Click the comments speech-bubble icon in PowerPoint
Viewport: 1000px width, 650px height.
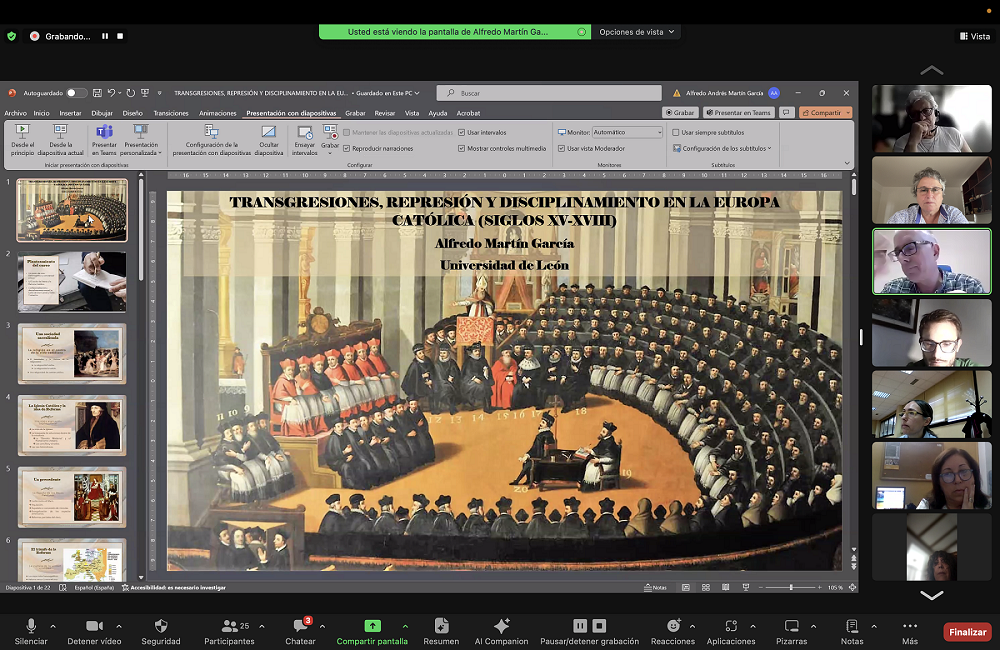[786, 112]
